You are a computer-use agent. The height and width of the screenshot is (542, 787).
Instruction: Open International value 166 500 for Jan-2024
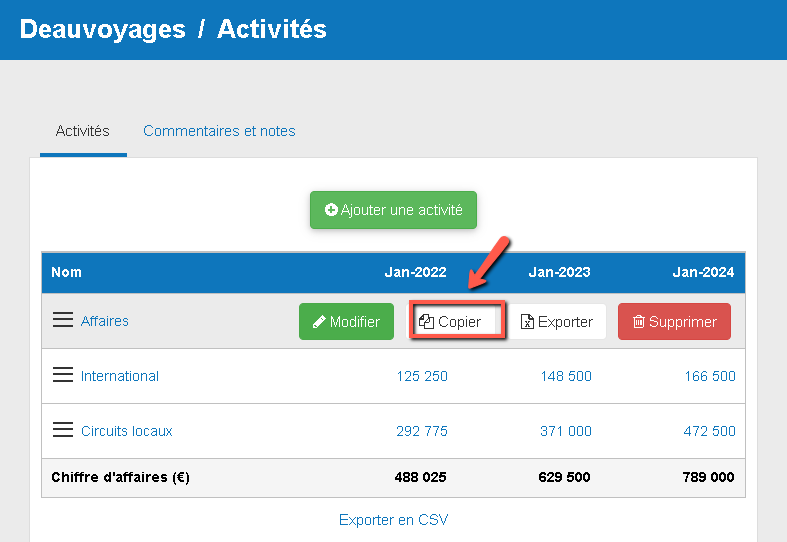710,376
